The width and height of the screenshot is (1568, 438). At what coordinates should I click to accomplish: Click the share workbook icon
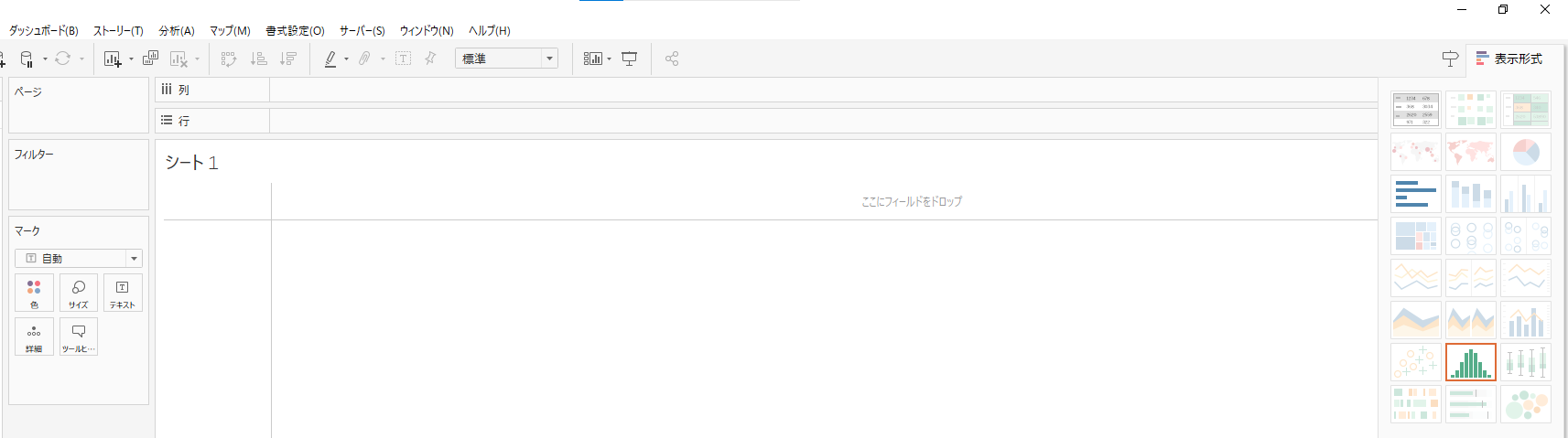[x=672, y=59]
